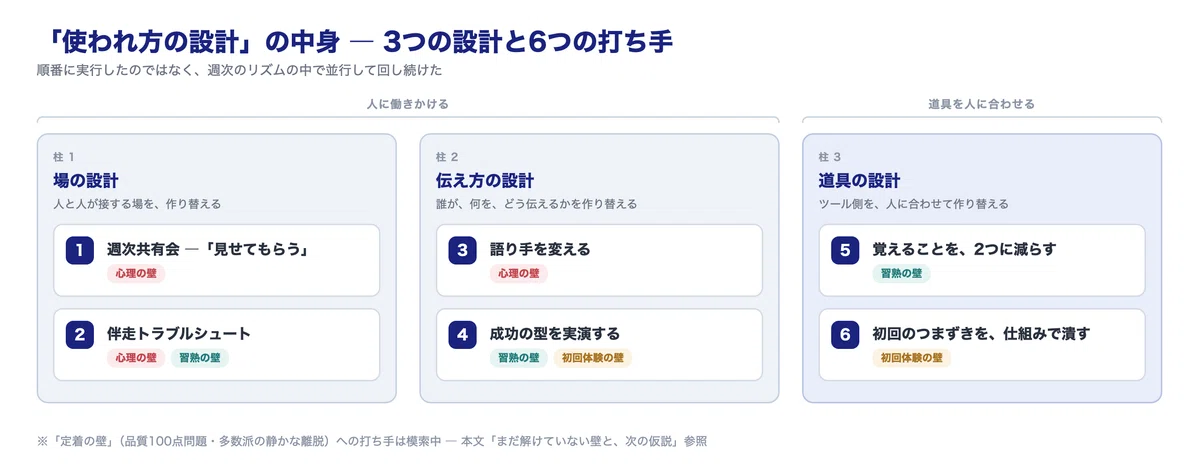Screen dimensions: 1200x469
Task: Click 初回体験の壁 tag under 初回のつまずきを
Action: coord(911,358)
